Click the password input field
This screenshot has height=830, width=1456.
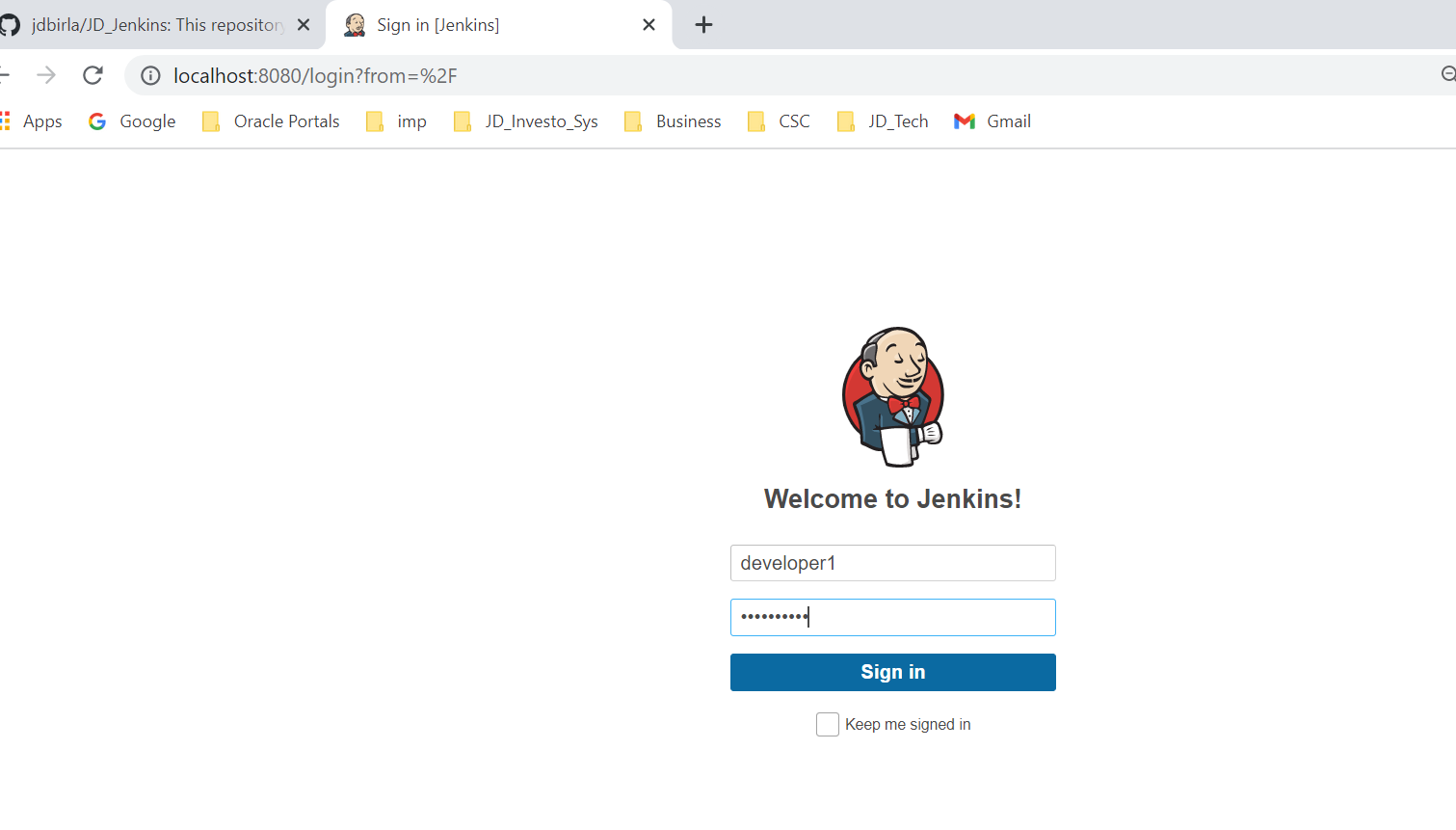[893, 617]
